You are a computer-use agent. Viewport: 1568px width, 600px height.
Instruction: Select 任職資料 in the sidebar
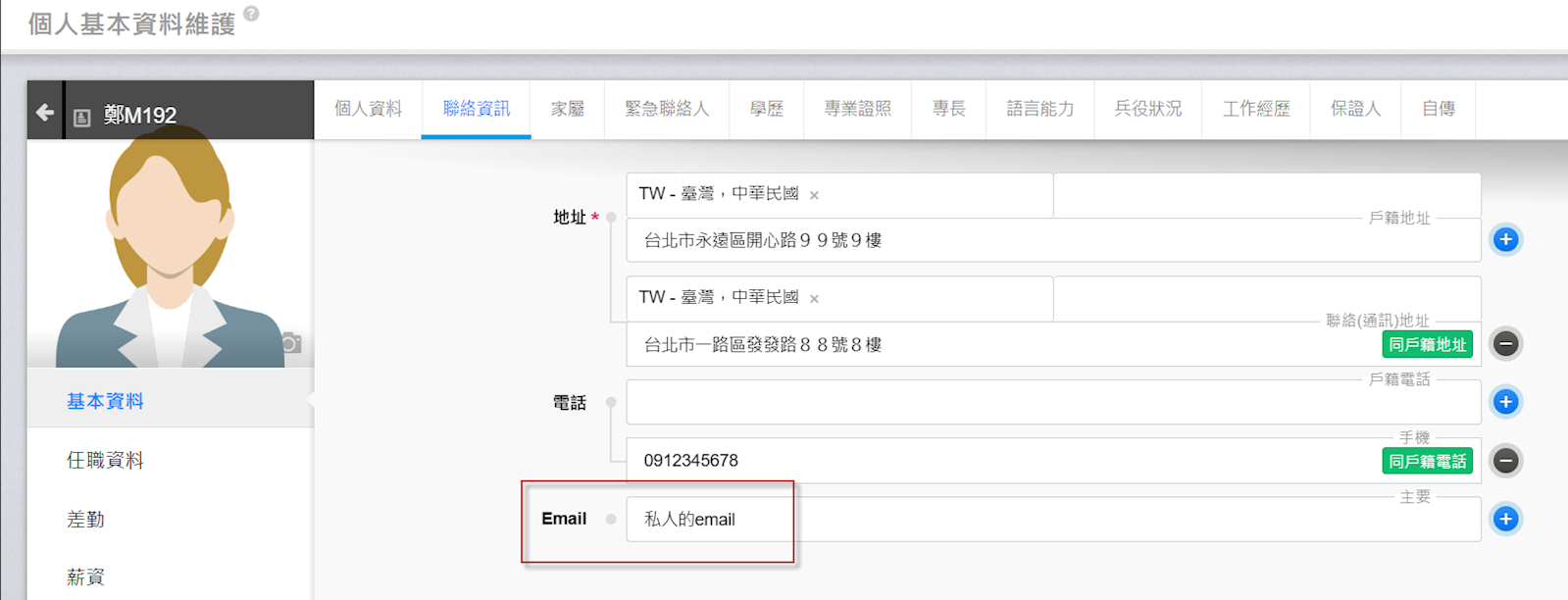[x=105, y=460]
